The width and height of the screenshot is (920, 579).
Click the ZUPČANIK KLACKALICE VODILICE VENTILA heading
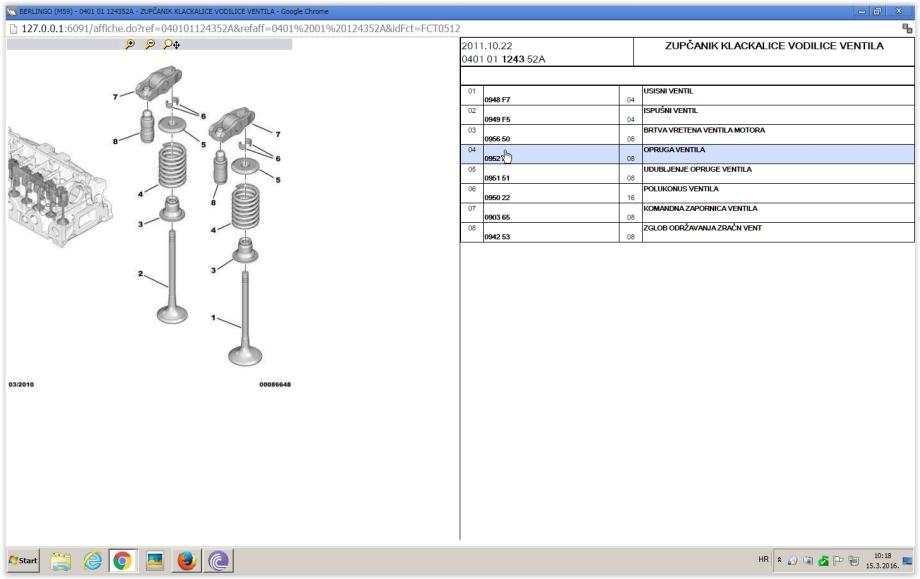(x=774, y=46)
